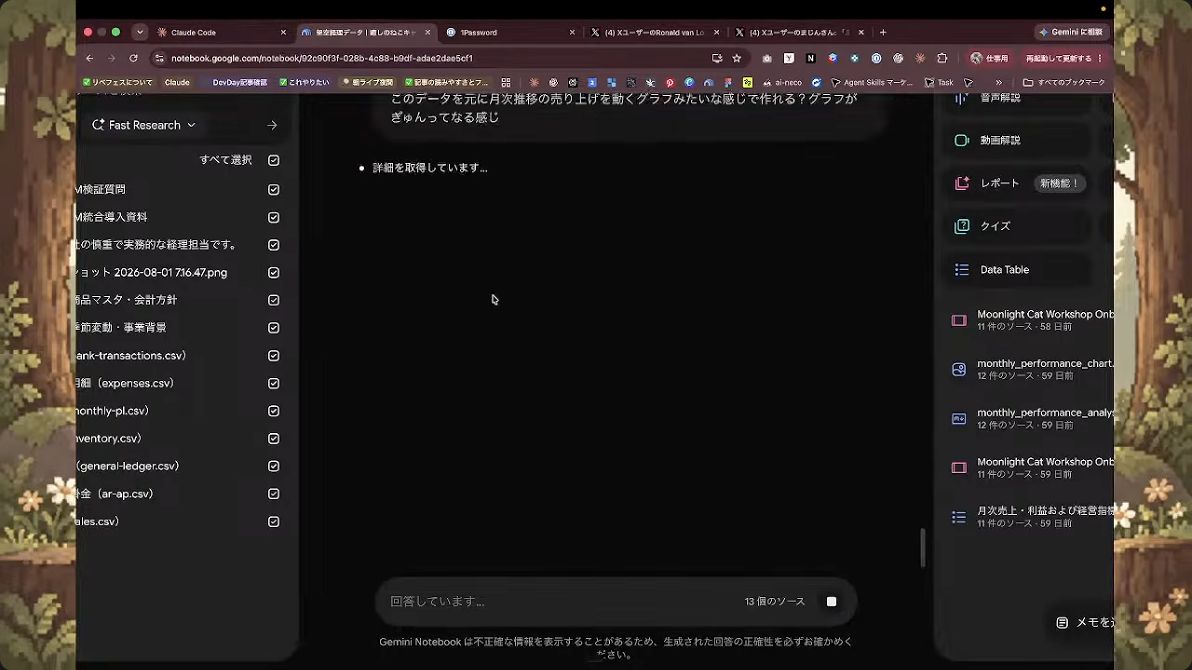Uncheck the monthly-pl.csv checkbox
Viewport: 1192px width, 670px height.
click(274, 411)
